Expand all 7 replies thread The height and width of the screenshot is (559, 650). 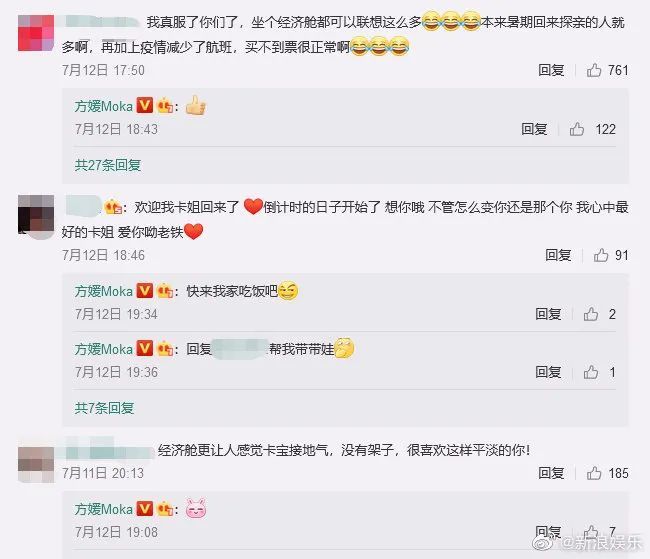tap(104, 408)
